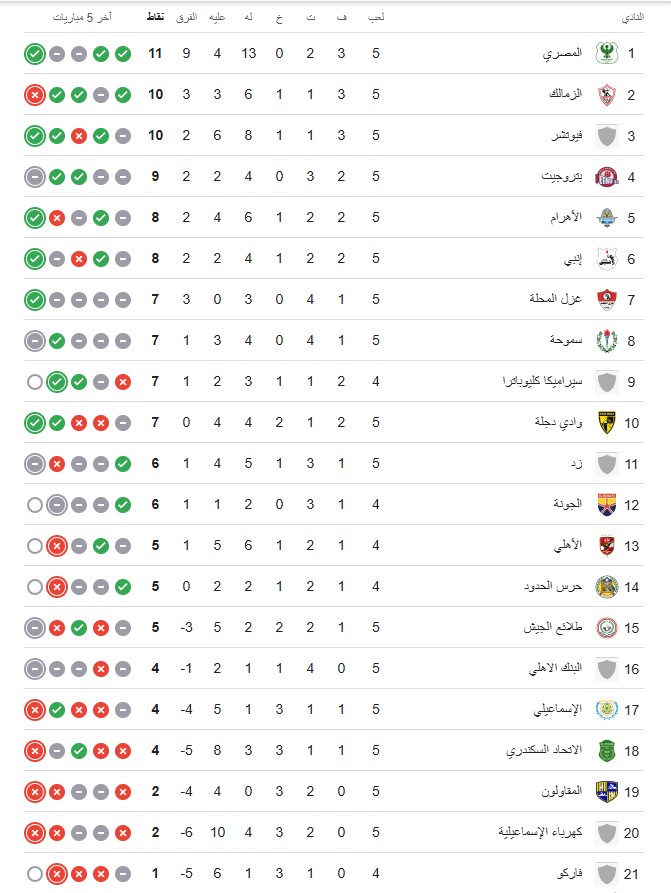Screen dimensions: 671x893
Task: Click the Wadi Degla yellow crest
Action: click(607, 423)
